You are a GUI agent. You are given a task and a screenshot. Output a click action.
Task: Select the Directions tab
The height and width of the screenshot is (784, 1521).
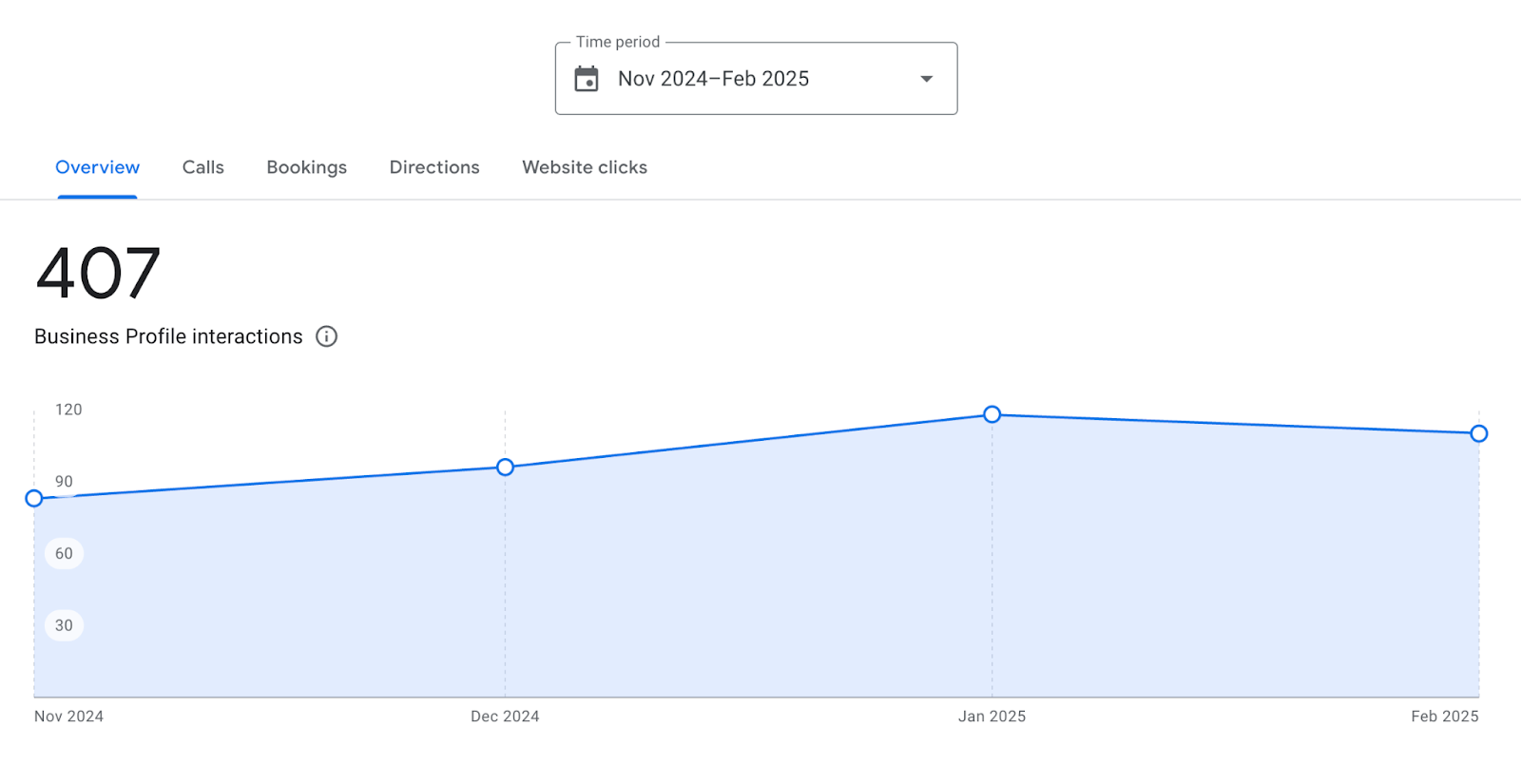tap(434, 167)
